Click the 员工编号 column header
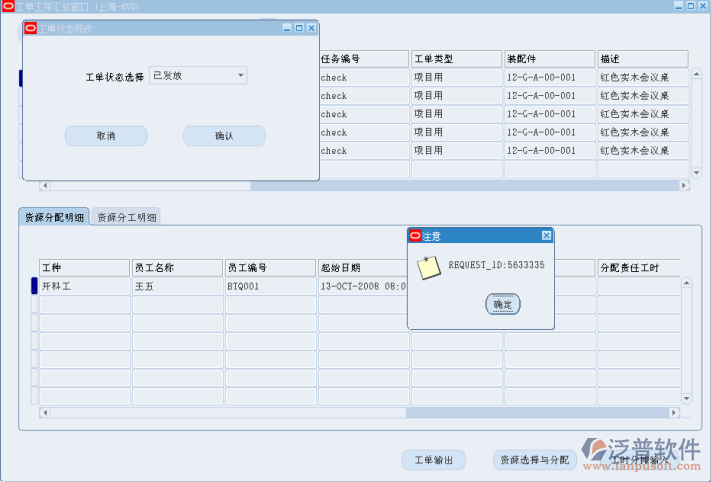This screenshot has height=482, width=711. (x=270, y=268)
